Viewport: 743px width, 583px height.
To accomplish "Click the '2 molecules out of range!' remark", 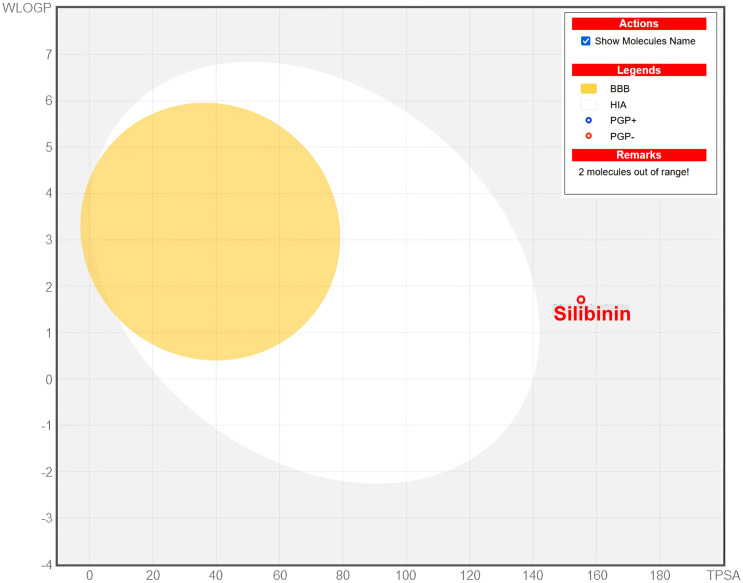I will coord(634,172).
